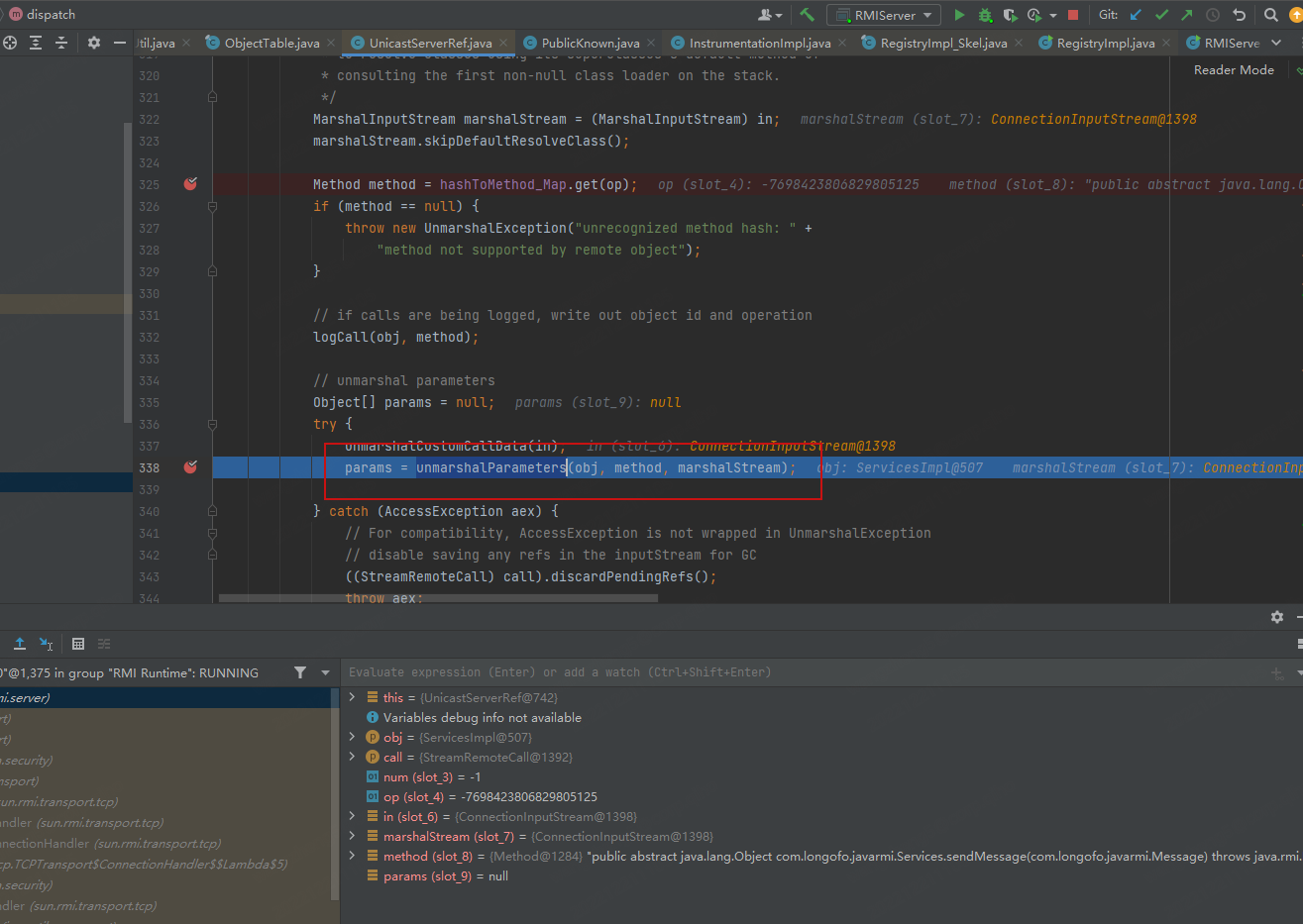
Task: Select 'params (slot_9) = null' variable row
Action: point(822,875)
